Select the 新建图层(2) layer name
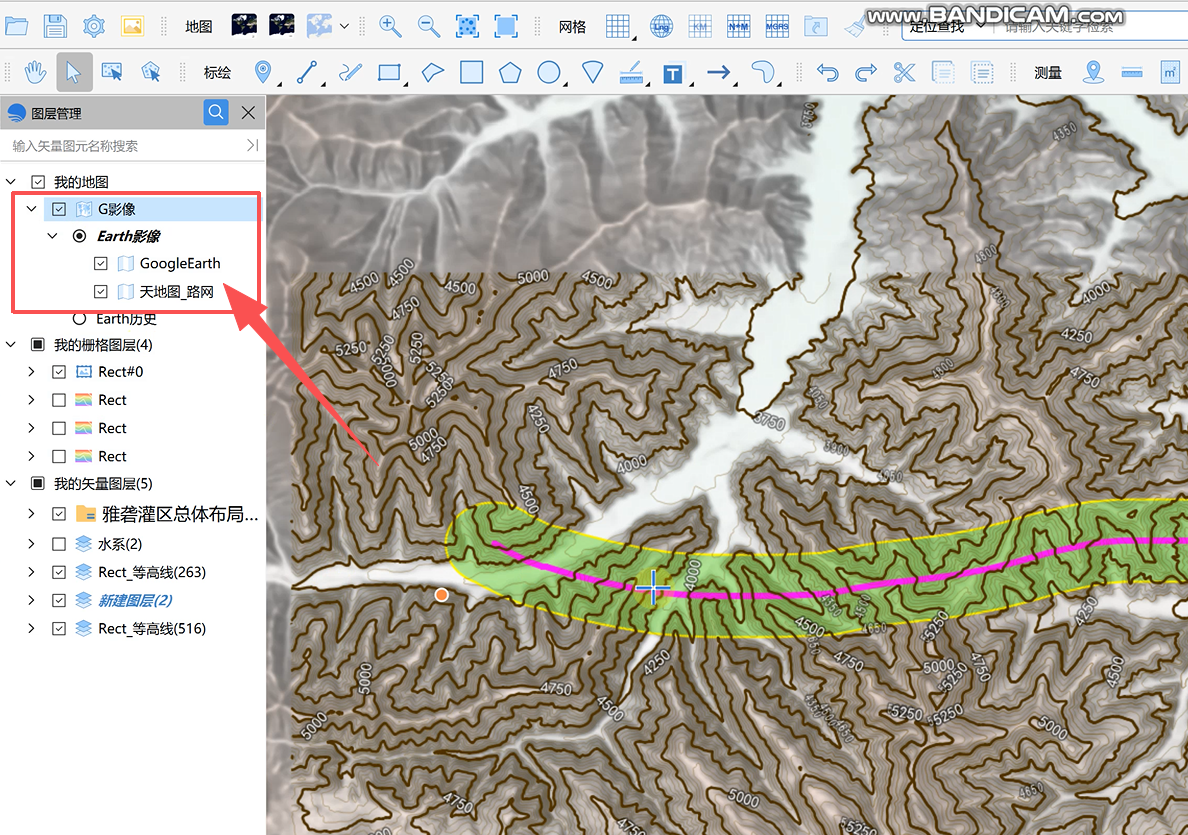The image size is (1188, 835). [135, 600]
